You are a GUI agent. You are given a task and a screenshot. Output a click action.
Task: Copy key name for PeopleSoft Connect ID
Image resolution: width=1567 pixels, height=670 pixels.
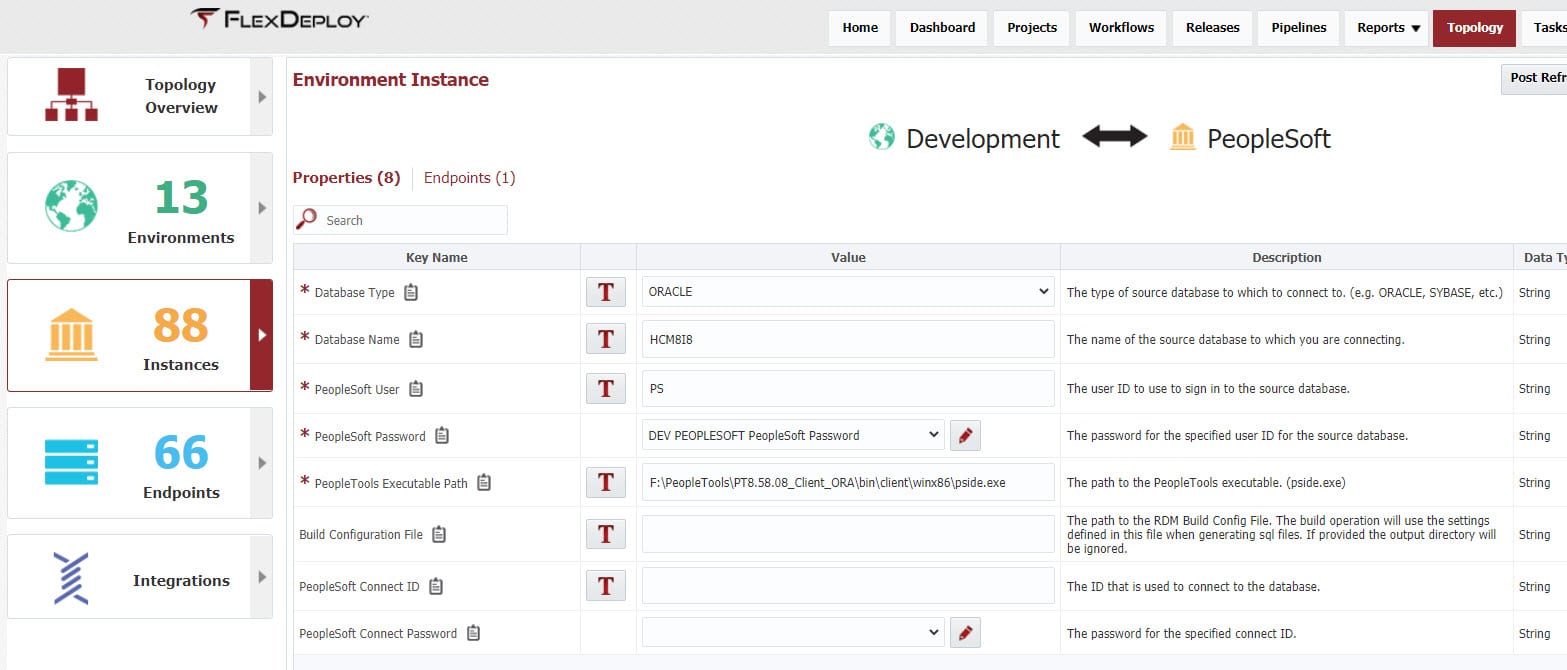[436, 586]
